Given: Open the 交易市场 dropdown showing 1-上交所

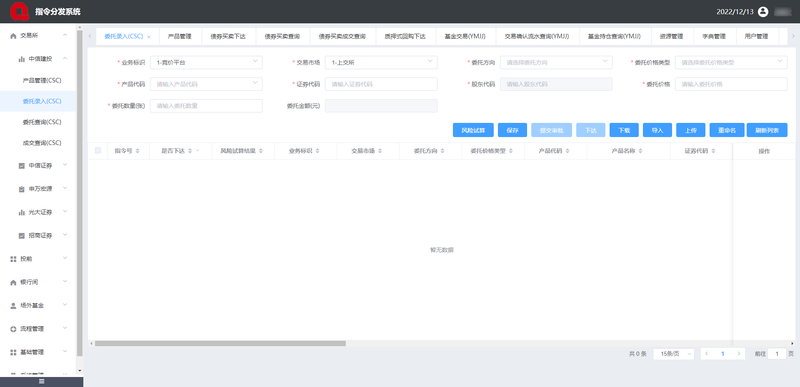Looking at the screenshot, I should [381, 62].
